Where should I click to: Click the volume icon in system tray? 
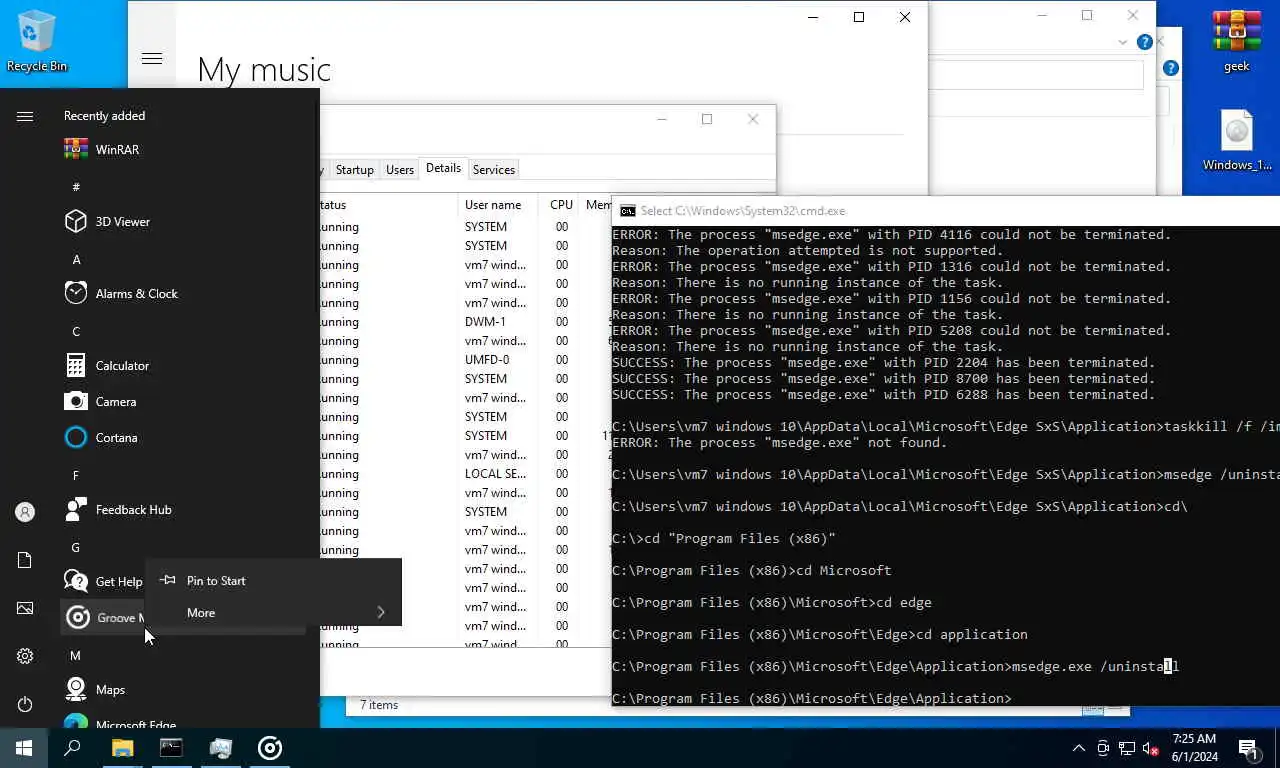1151,748
